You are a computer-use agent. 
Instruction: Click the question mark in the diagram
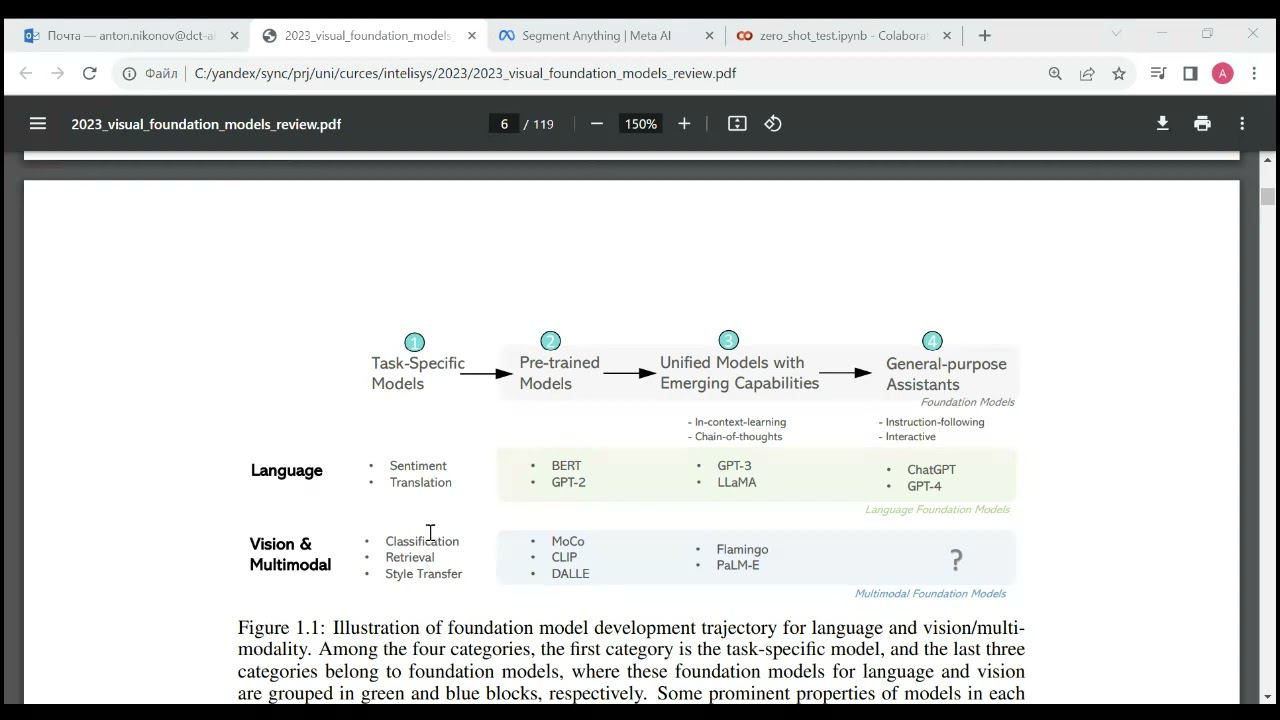956,560
